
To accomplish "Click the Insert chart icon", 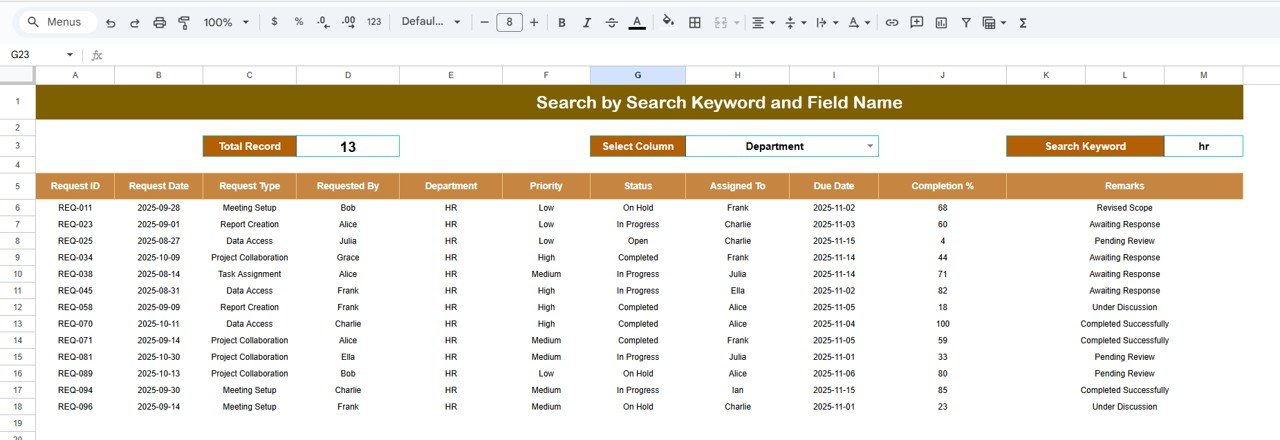I will 941,22.
